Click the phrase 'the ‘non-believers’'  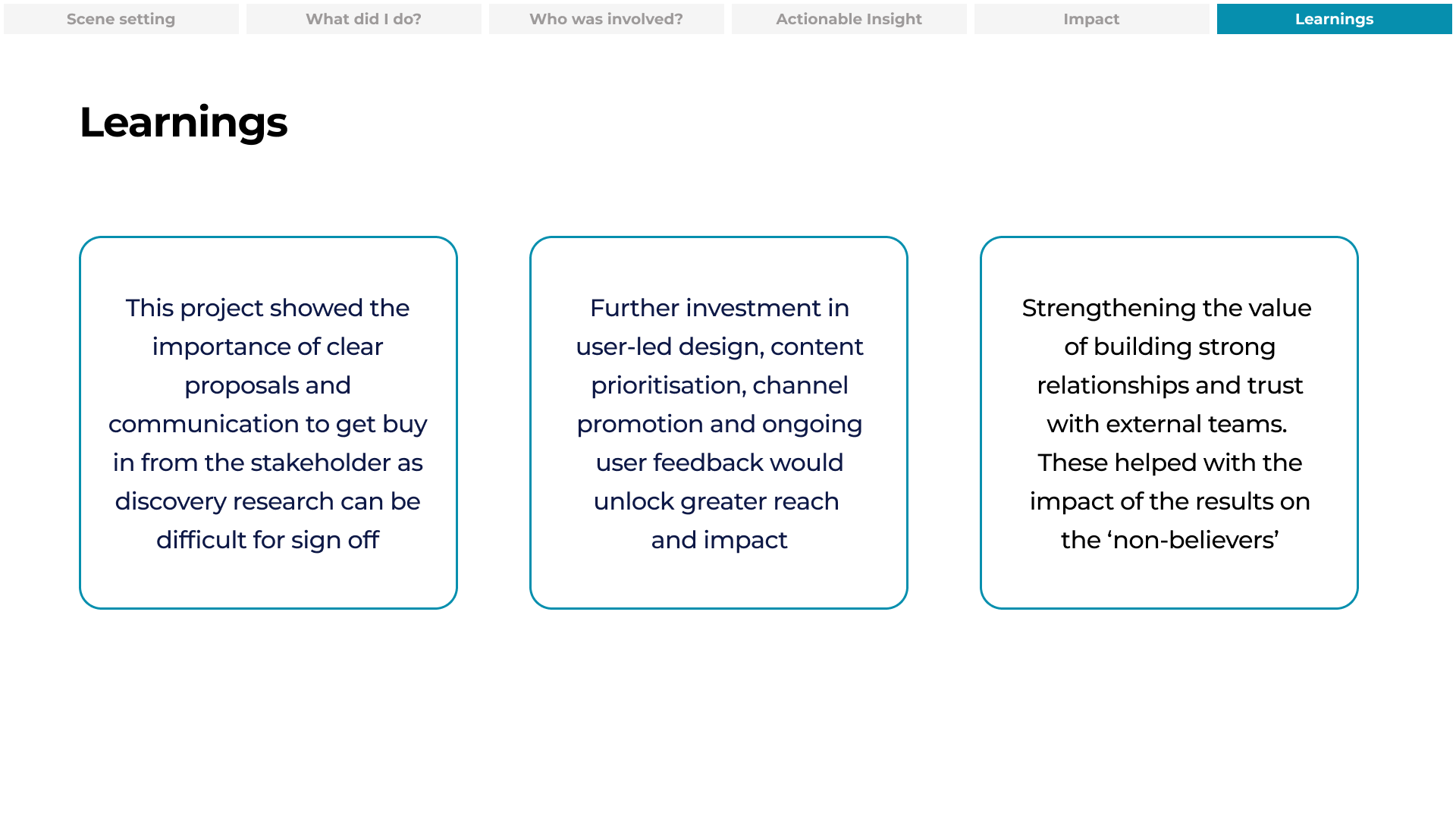click(1170, 540)
